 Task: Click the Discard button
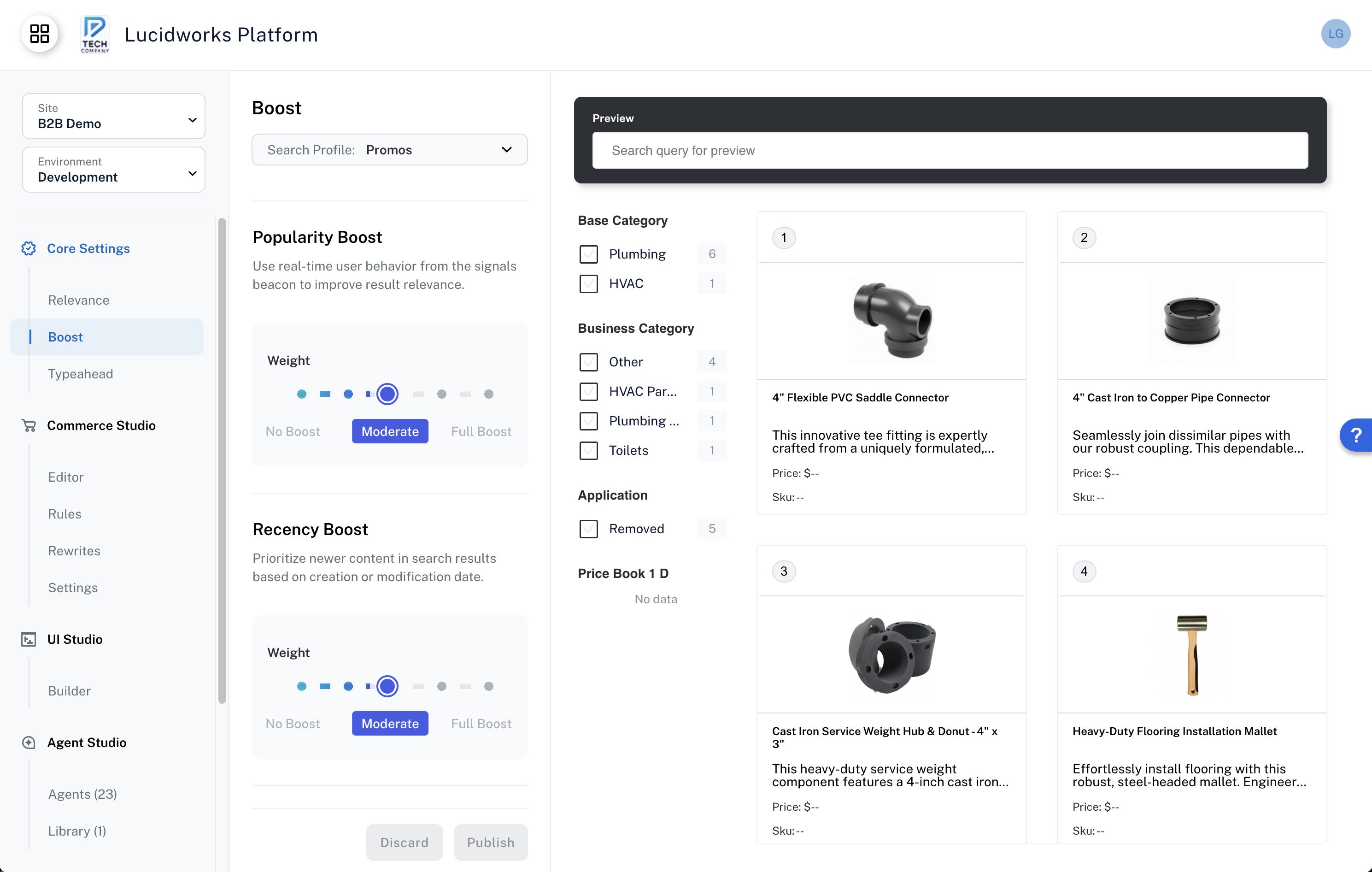[x=405, y=843]
